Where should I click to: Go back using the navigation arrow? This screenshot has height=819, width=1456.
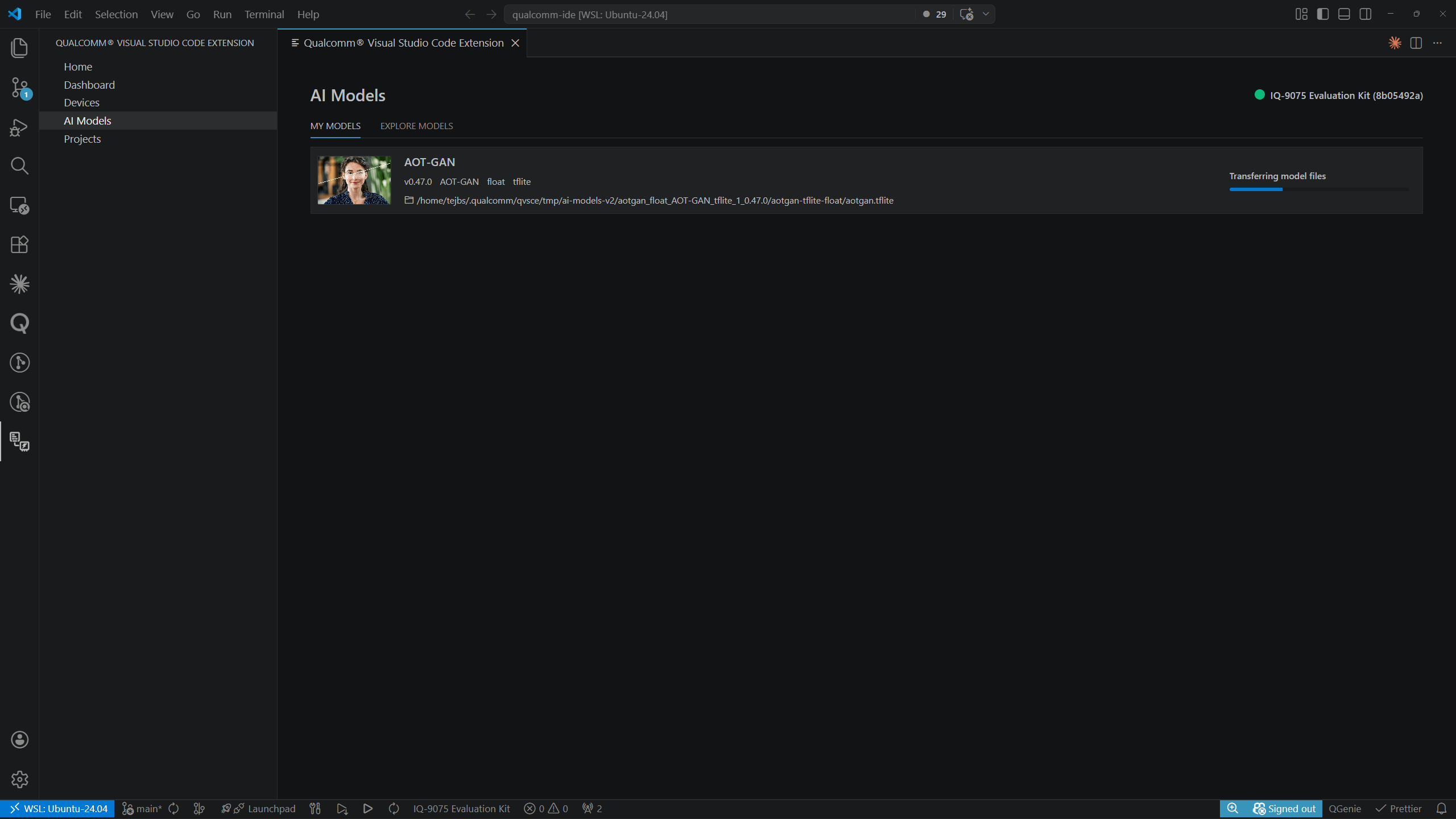pos(470,14)
